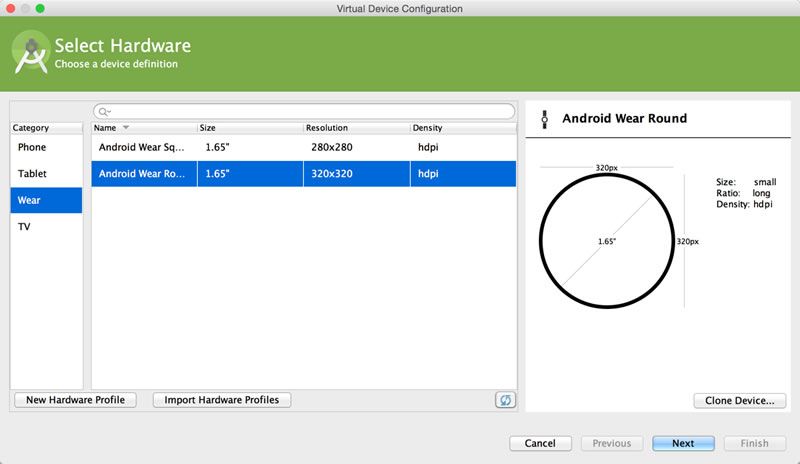
Task: Select the Android Wear Round device row
Action: point(304,174)
